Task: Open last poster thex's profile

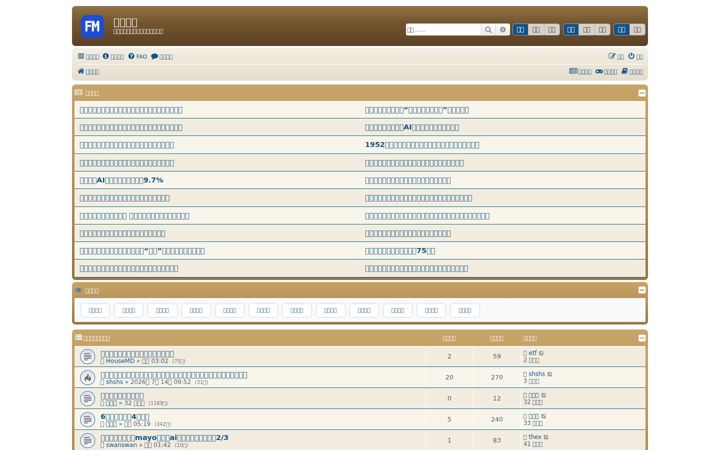Action: [534, 437]
